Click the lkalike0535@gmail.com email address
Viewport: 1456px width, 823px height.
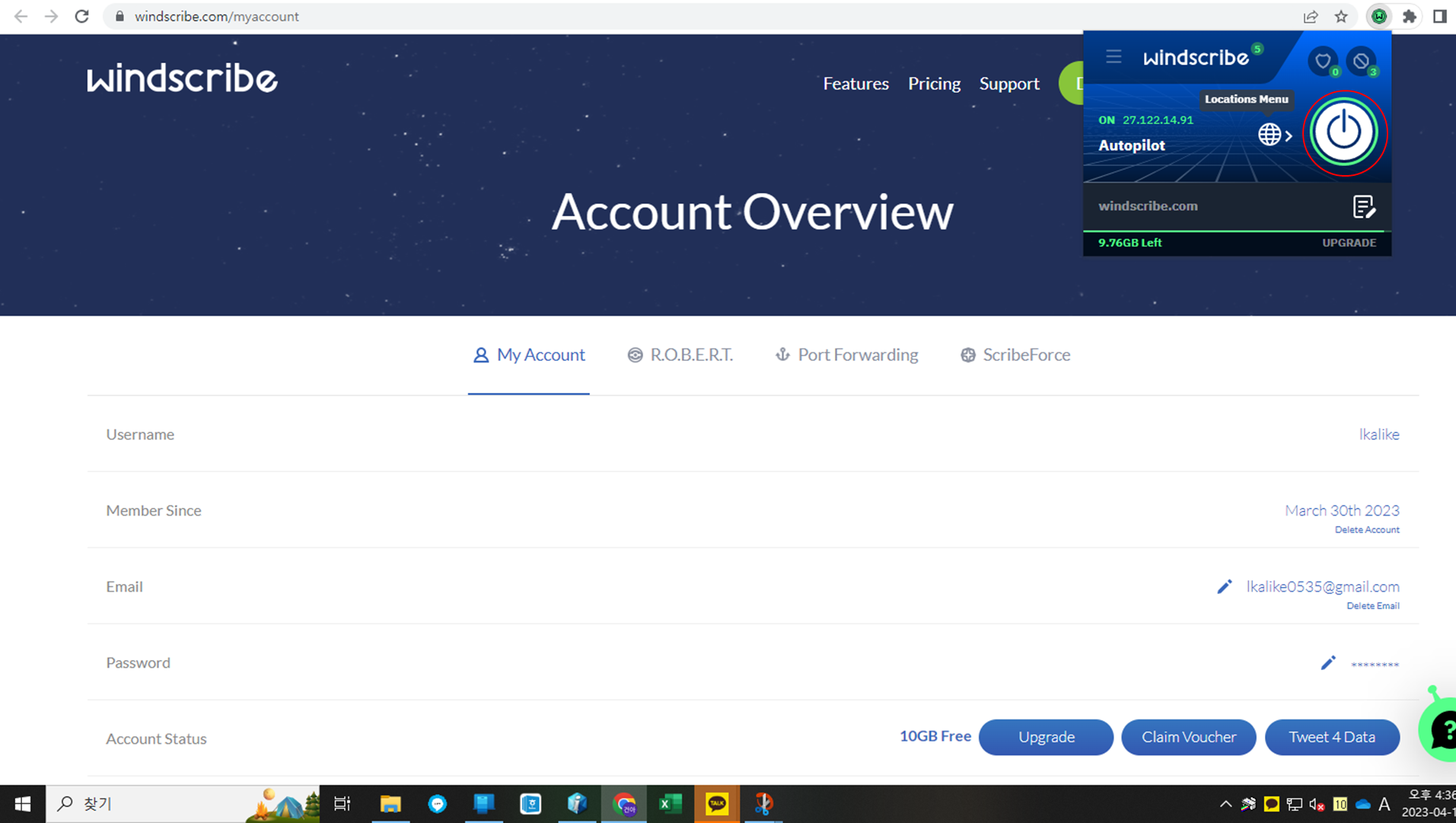1323,586
